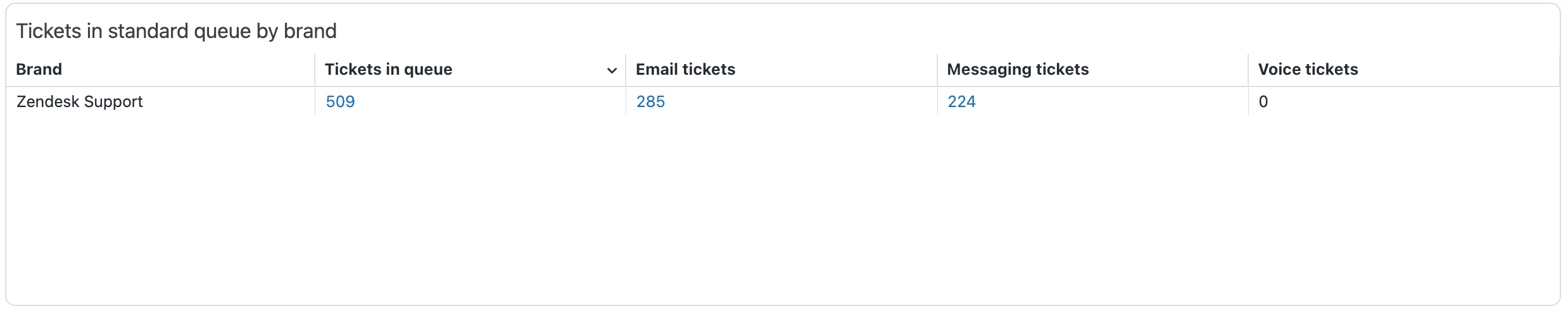
Task: Click the Voice tickets value 0 cell
Action: [x=1263, y=102]
